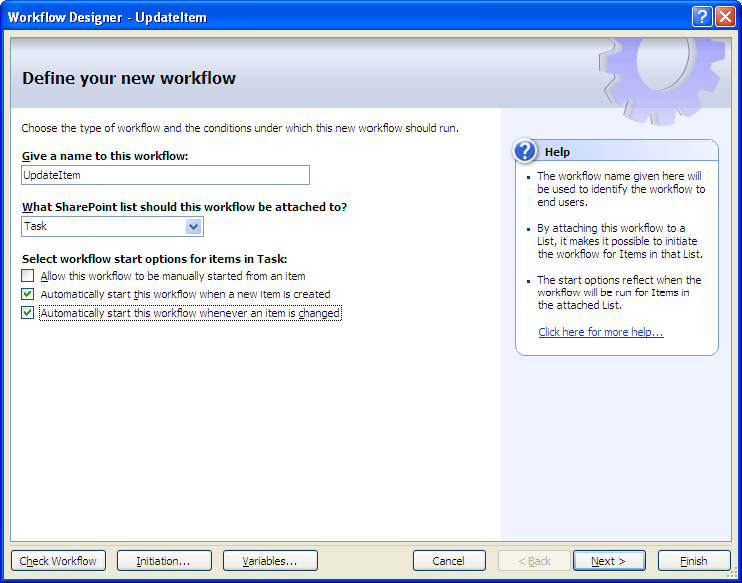Viewport: 742px width, 583px height.
Task: Click the title bar help button
Action: click(702, 18)
